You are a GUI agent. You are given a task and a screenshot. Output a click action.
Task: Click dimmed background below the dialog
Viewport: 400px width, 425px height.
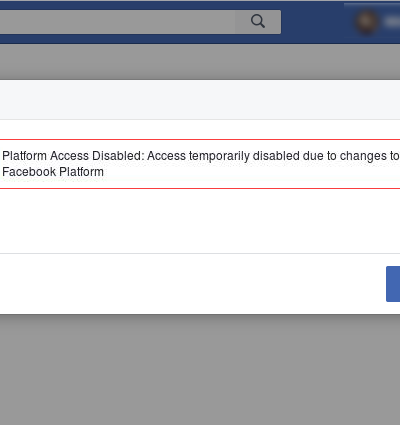(x=200, y=369)
